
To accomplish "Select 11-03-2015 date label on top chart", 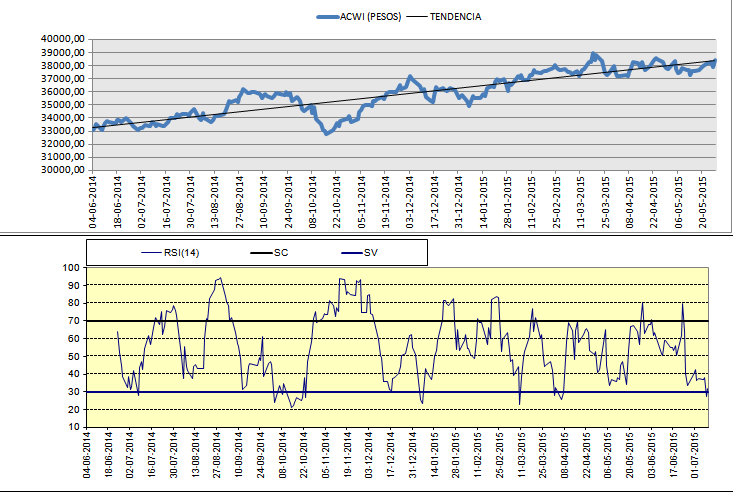I will point(581,202).
